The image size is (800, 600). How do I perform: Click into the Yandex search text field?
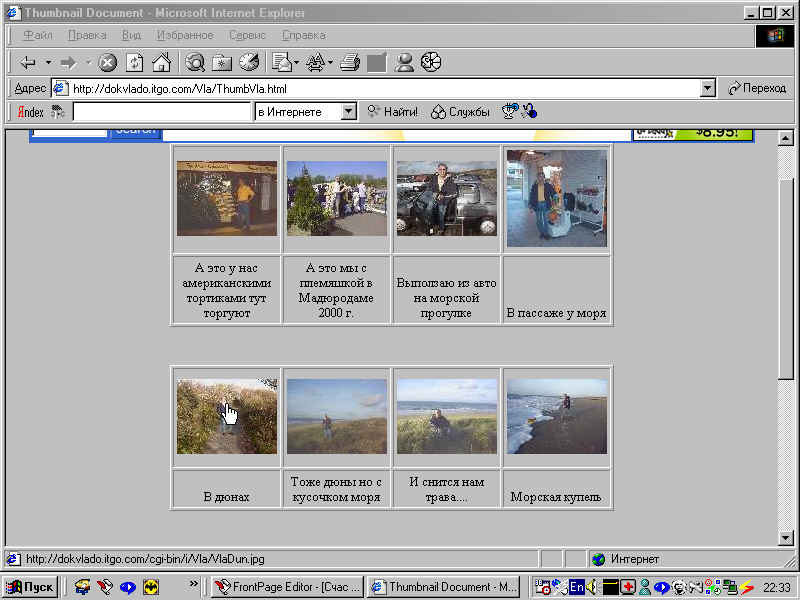(x=160, y=112)
